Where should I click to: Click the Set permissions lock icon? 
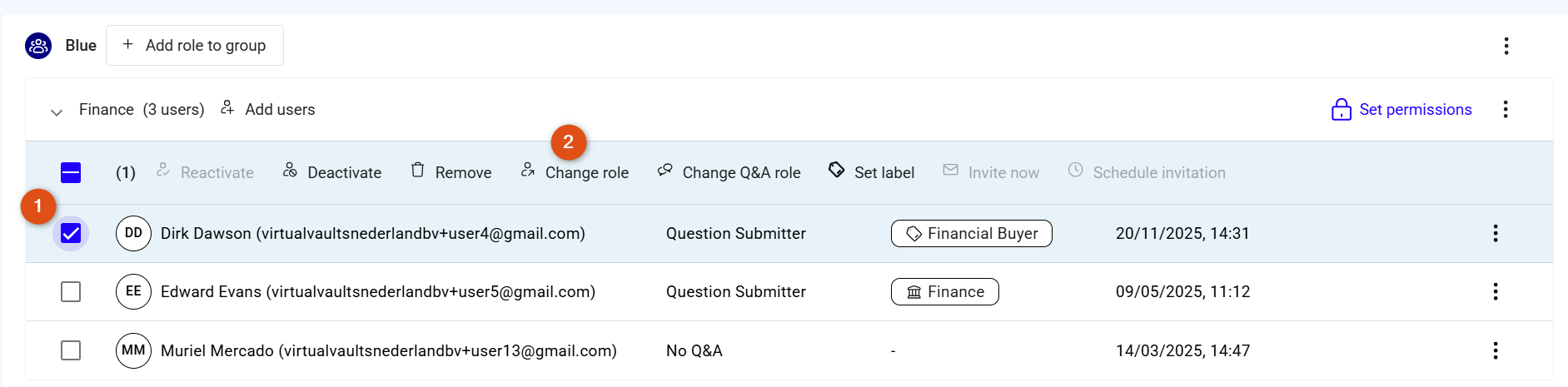point(1341,110)
